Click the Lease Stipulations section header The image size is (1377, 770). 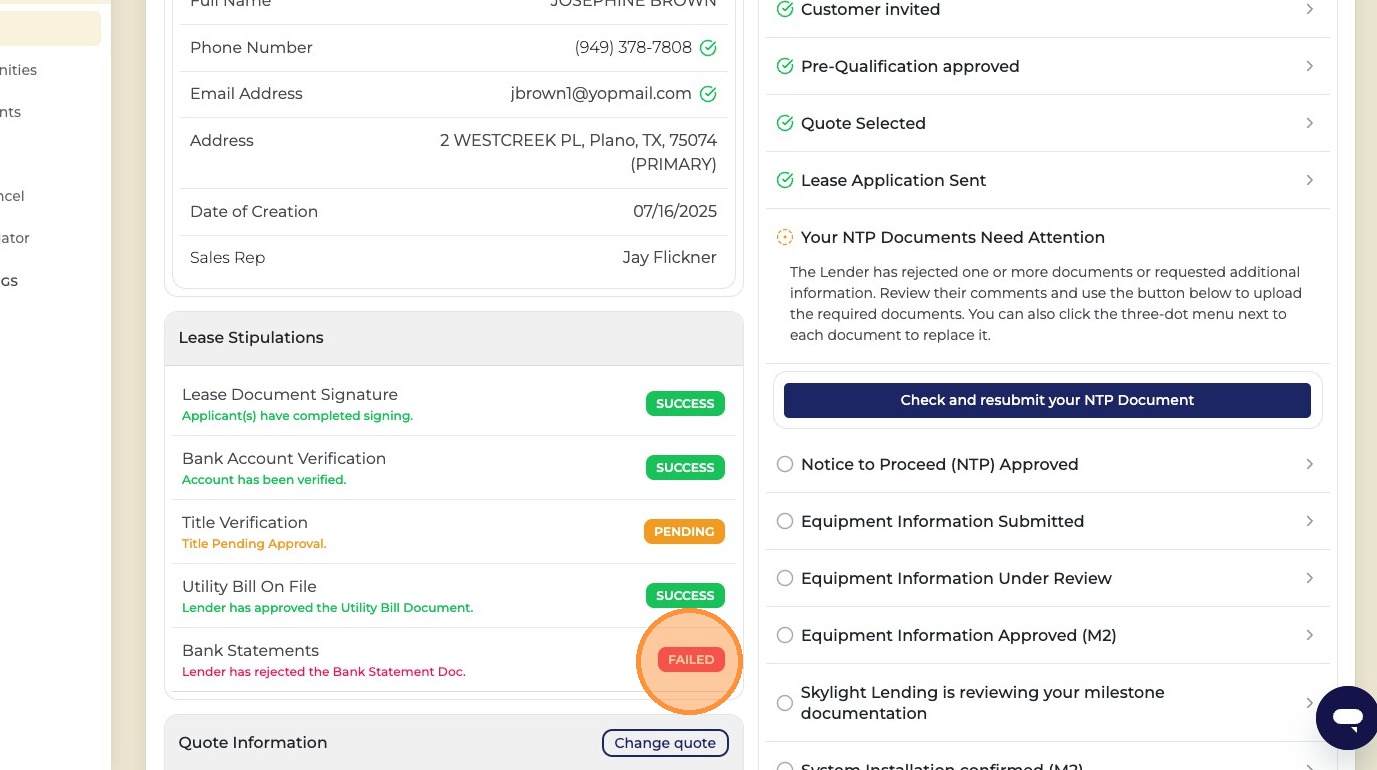tap(454, 338)
